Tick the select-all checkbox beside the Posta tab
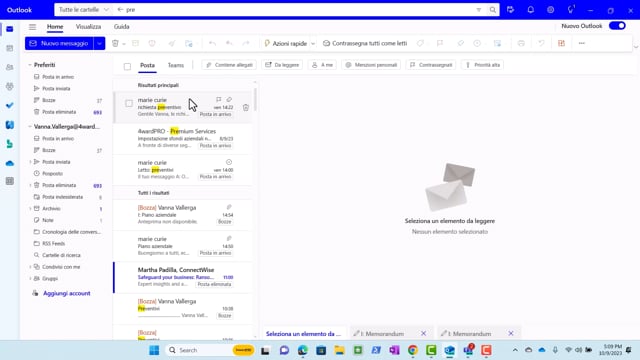640x360 pixels. (x=127, y=66)
